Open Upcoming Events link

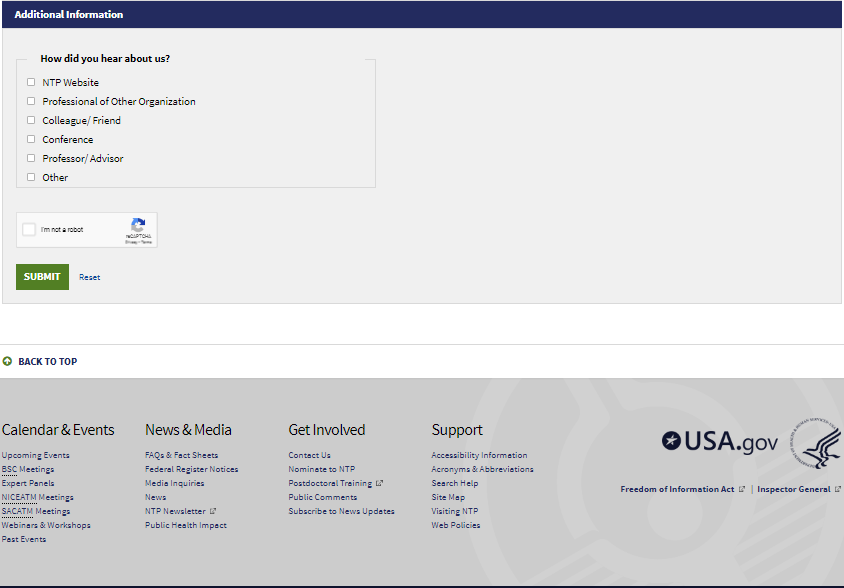36,455
